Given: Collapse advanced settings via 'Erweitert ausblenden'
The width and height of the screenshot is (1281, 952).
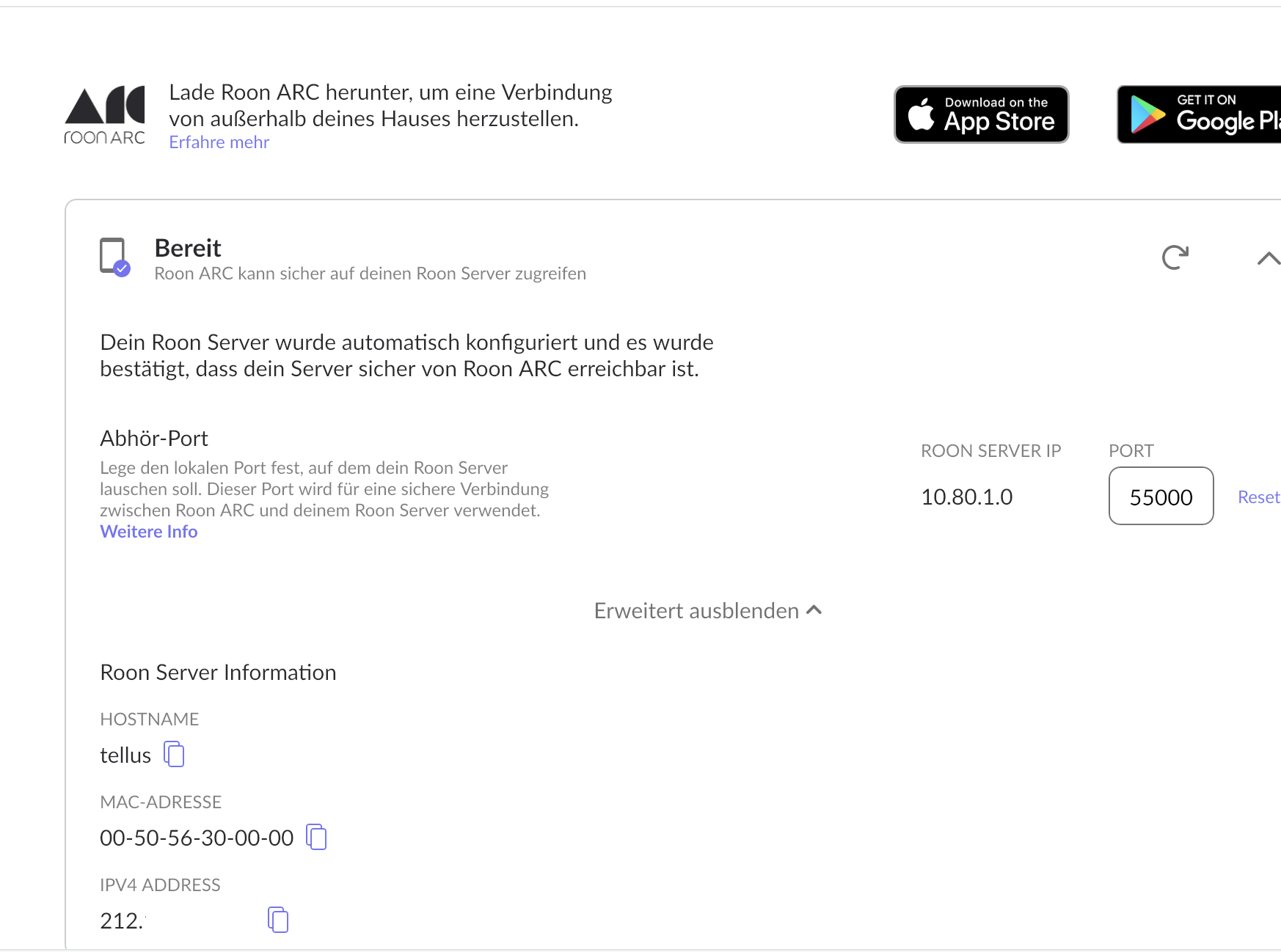Looking at the screenshot, I should [x=707, y=611].
